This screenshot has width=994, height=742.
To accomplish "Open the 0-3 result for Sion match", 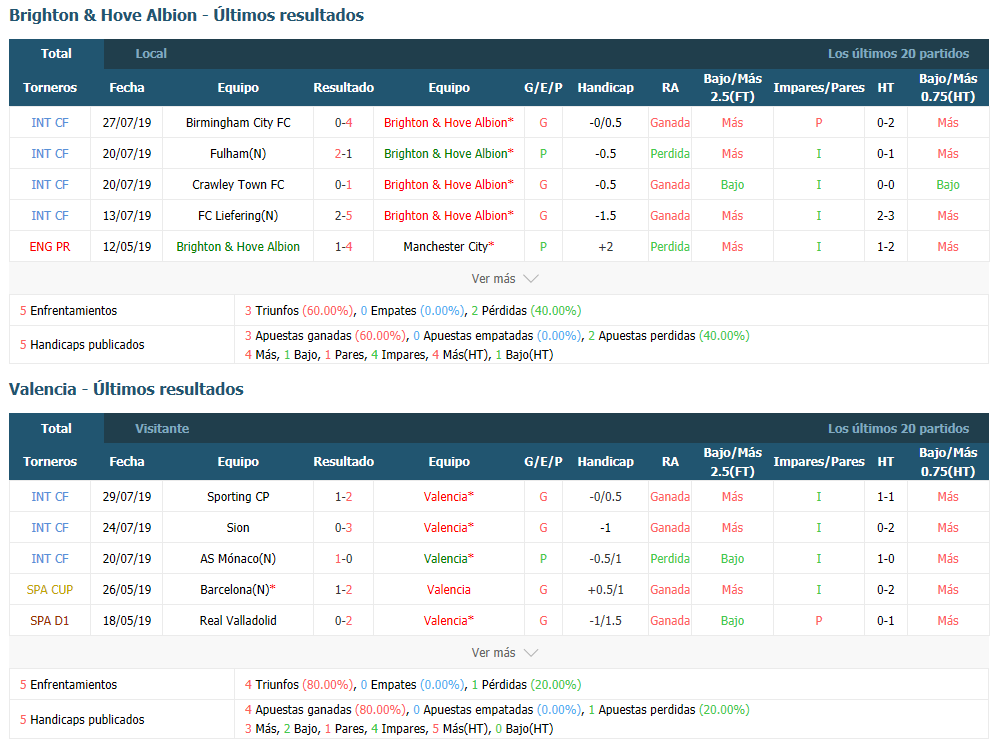I will [x=343, y=528].
